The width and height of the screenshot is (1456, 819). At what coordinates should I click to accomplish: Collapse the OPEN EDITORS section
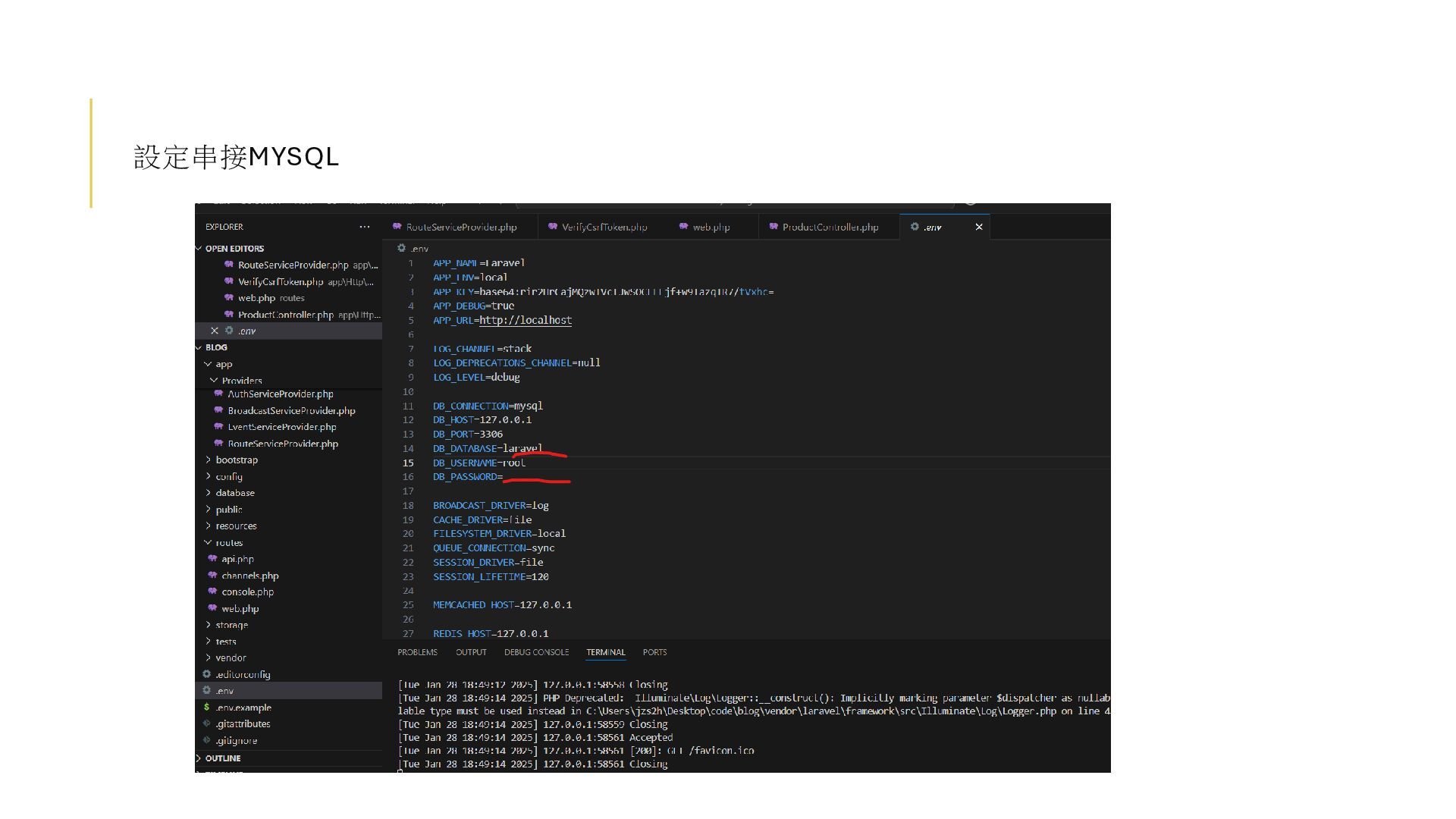click(x=199, y=249)
